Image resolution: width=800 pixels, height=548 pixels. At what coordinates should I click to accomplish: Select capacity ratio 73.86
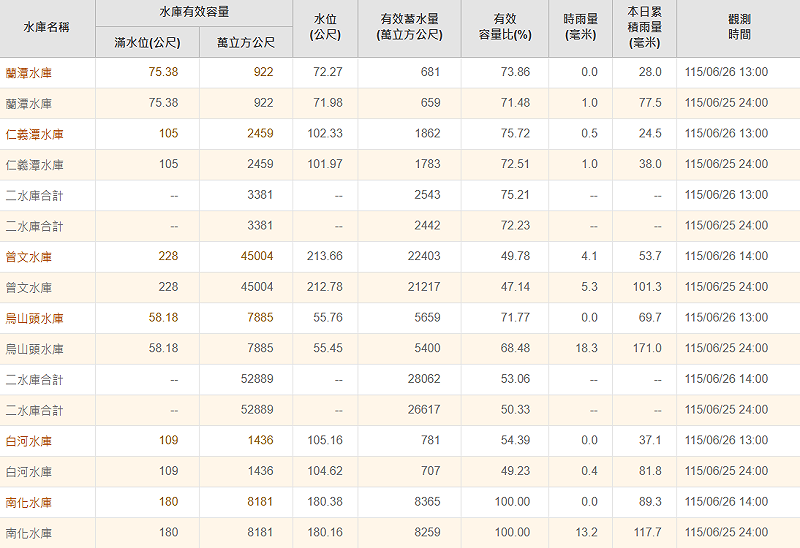click(515, 72)
